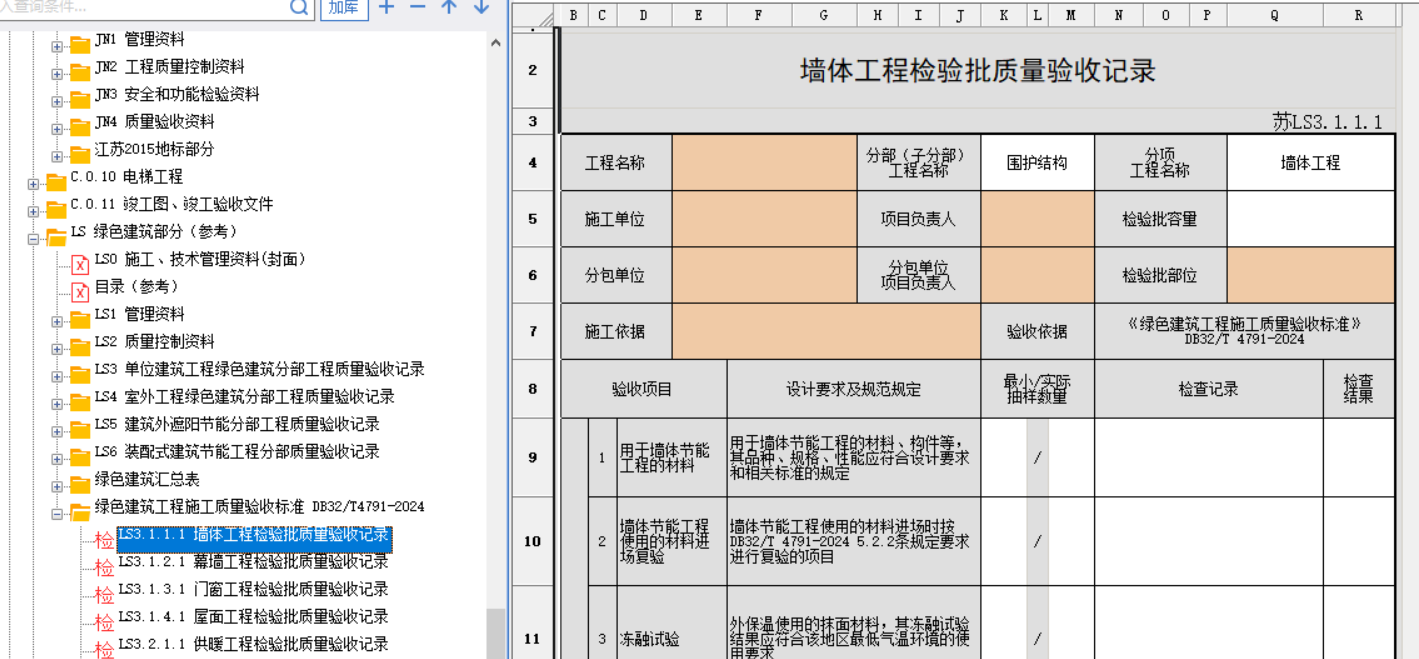Select column header Q
The image size is (1419, 659).
click(1275, 15)
